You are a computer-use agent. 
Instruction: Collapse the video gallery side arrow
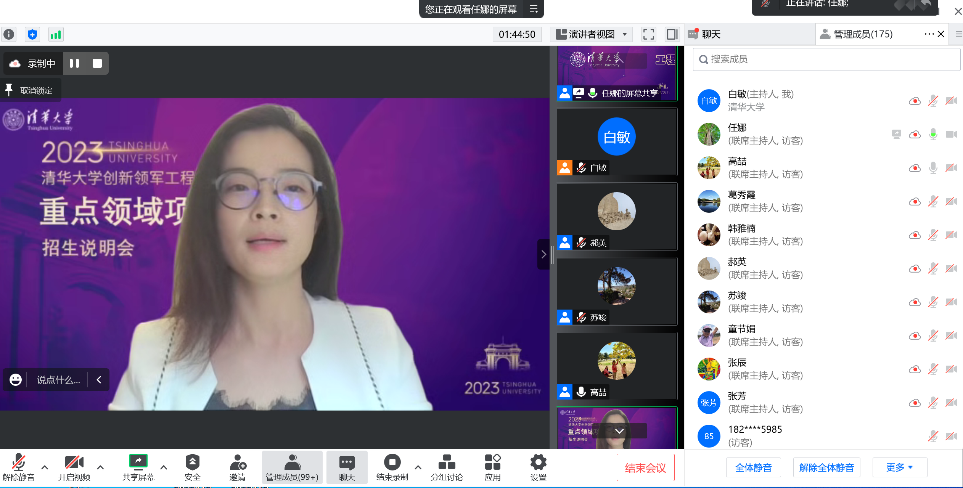(x=543, y=254)
